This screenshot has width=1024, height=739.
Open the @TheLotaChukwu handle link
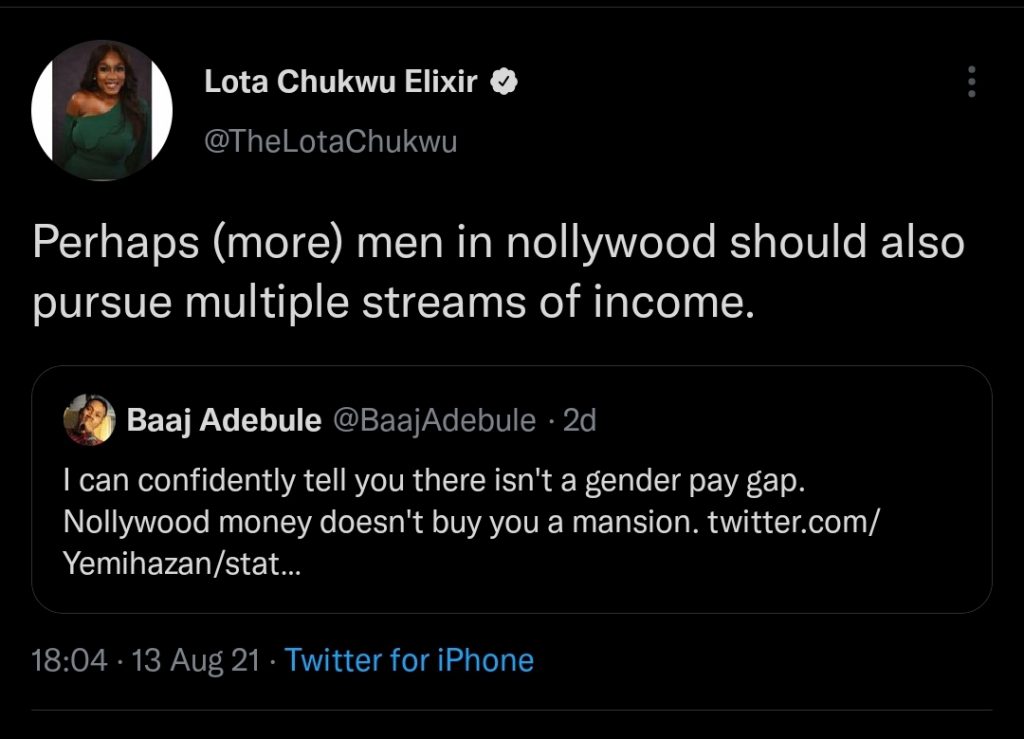click(330, 142)
